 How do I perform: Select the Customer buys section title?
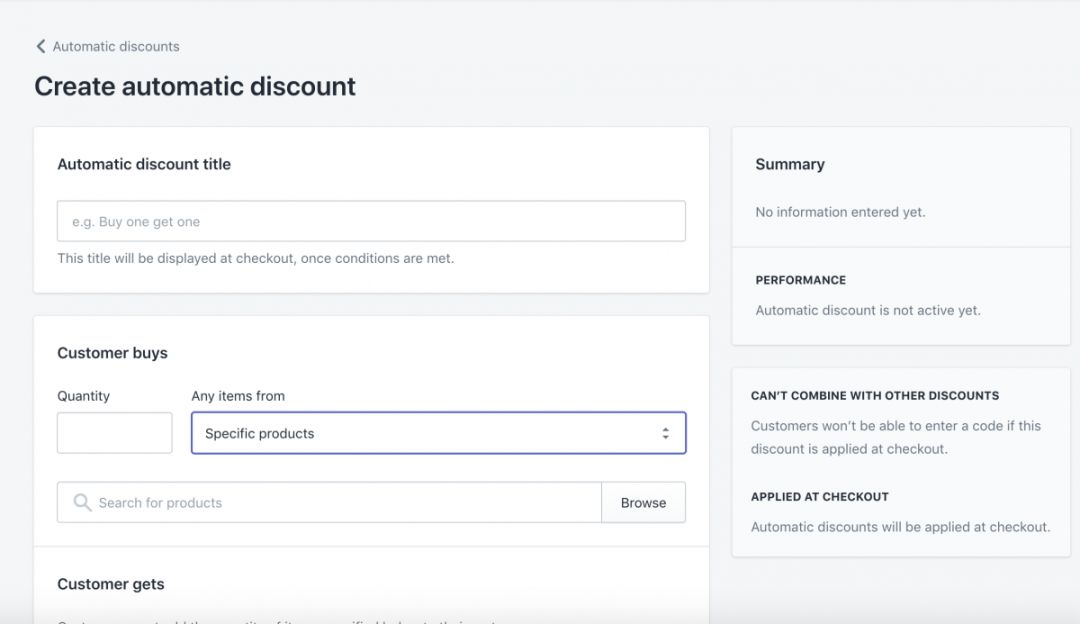point(112,353)
